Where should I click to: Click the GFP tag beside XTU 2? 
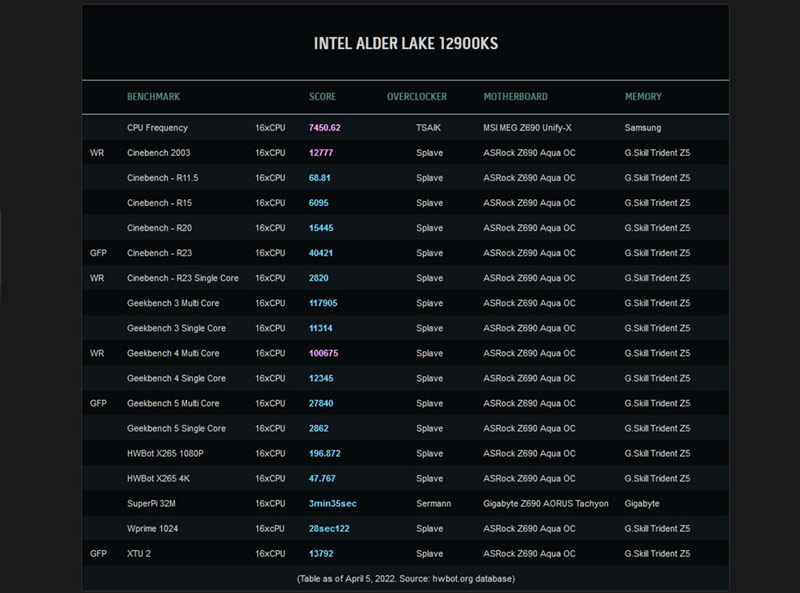pos(98,553)
